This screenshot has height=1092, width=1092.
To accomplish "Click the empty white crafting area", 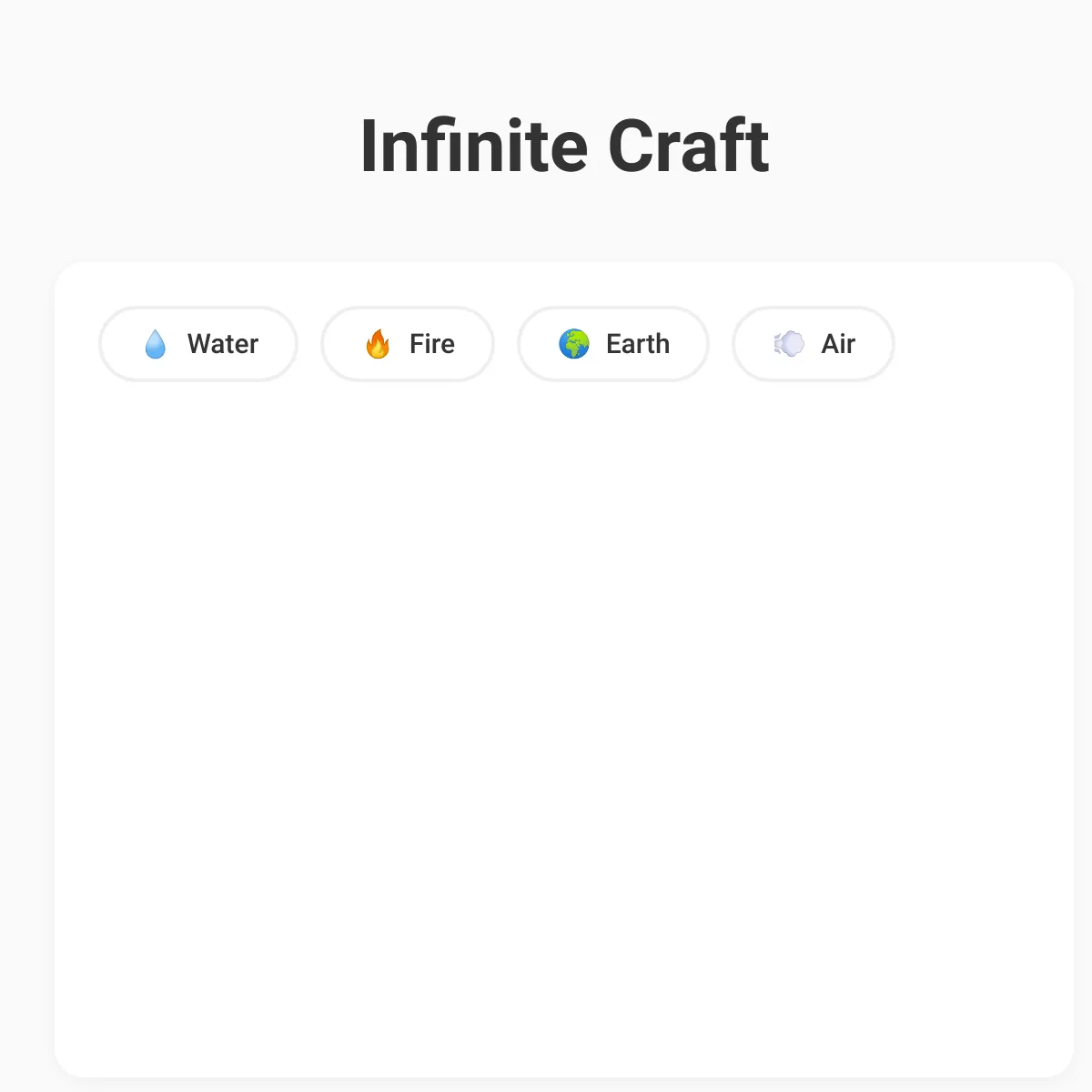I will tap(564, 728).
